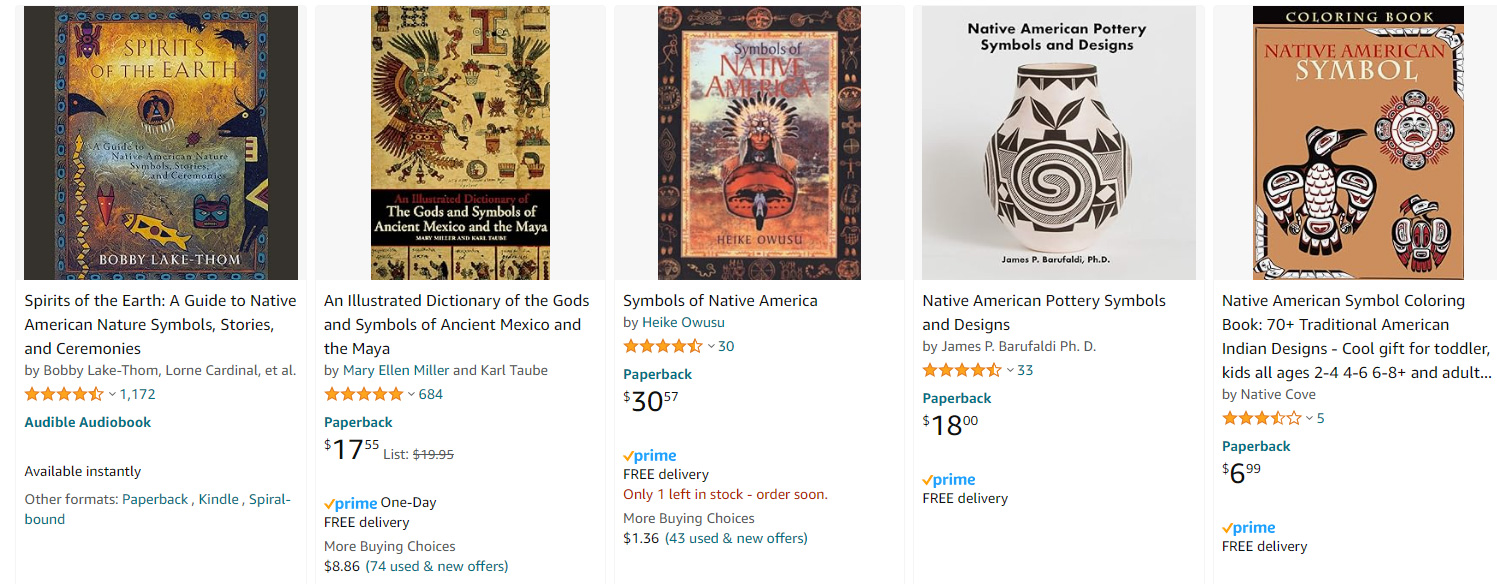Select the Prime badge beside Pottery Symbols delivery info
This screenshot has height=584, width=1497.
click(948, 479)
